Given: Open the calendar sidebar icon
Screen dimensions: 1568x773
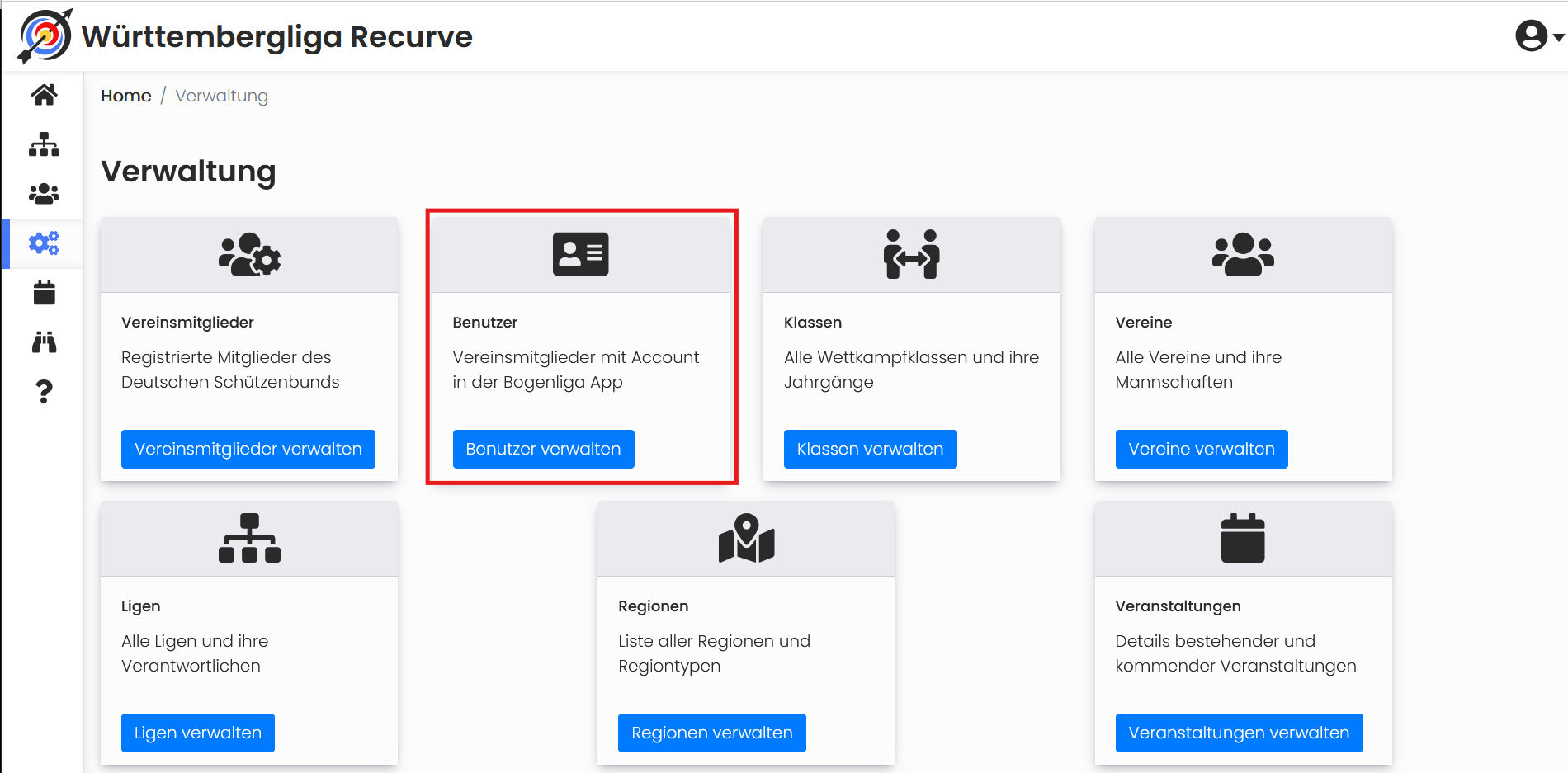Looking at the screenshot, I should 44,293.
